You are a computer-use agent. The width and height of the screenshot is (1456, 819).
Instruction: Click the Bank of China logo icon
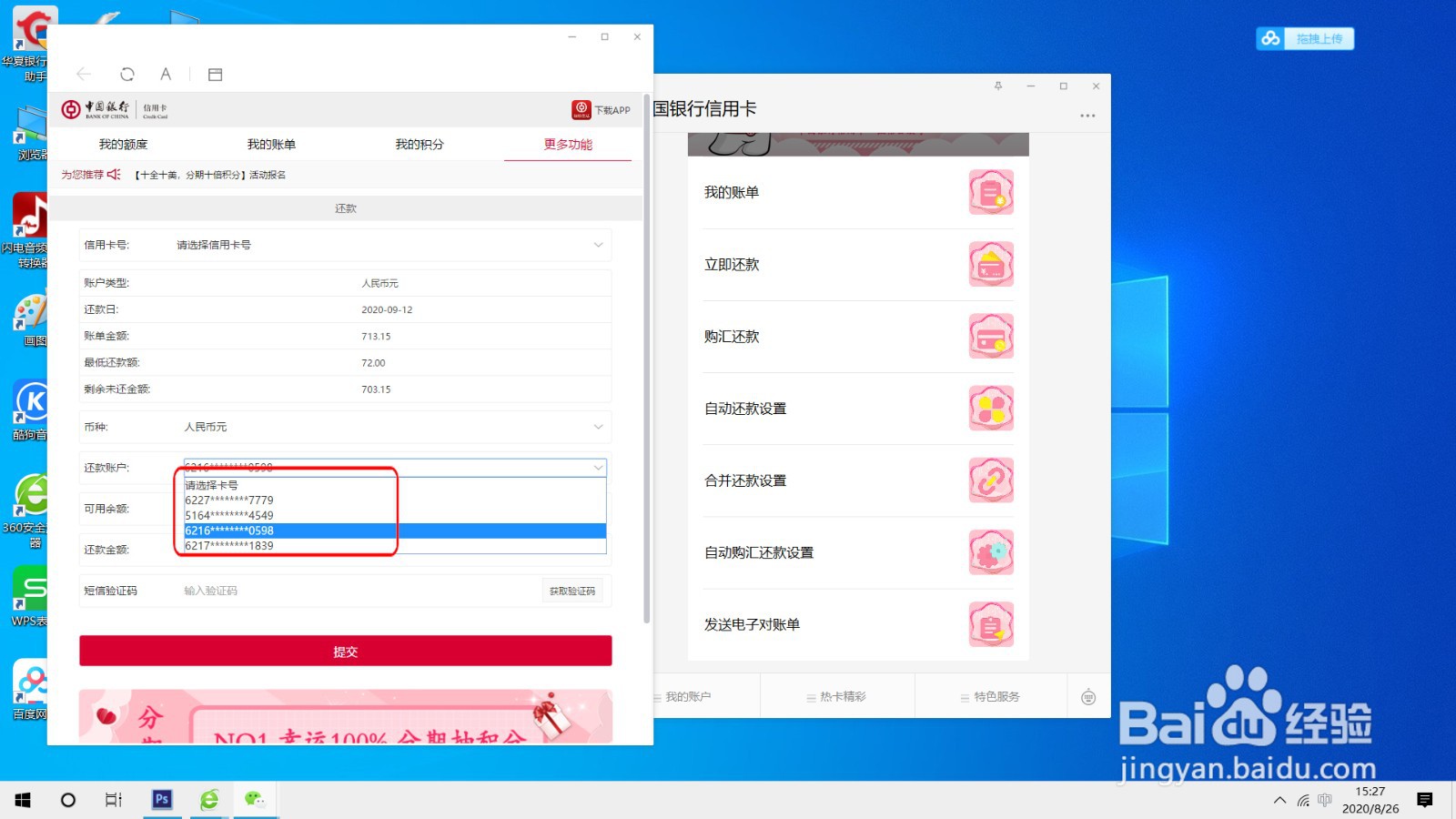tap(73, 108)
